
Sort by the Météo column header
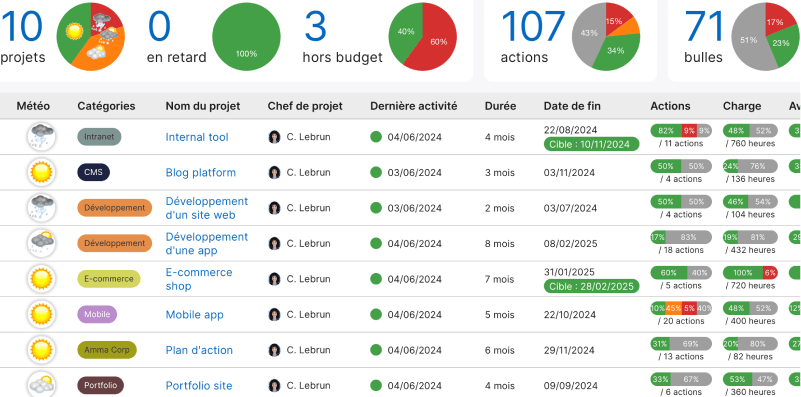(x=33, y=106)
